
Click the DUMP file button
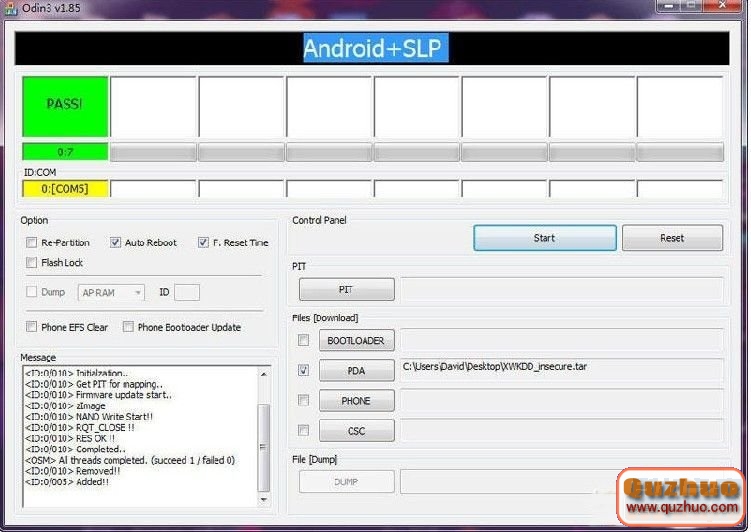(x=347, y=482)
